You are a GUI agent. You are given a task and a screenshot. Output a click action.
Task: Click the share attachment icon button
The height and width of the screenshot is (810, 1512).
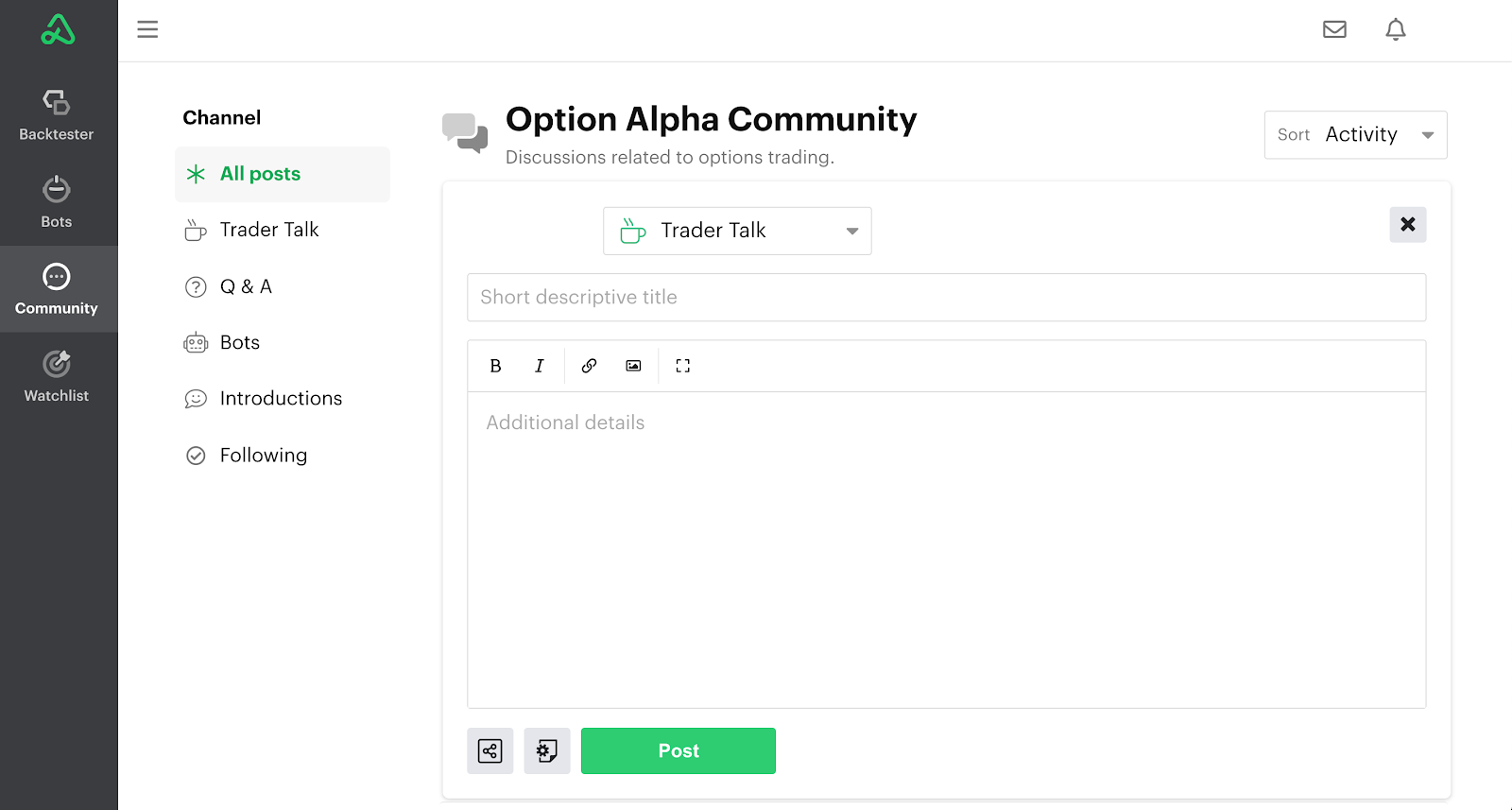click(490, 751)
